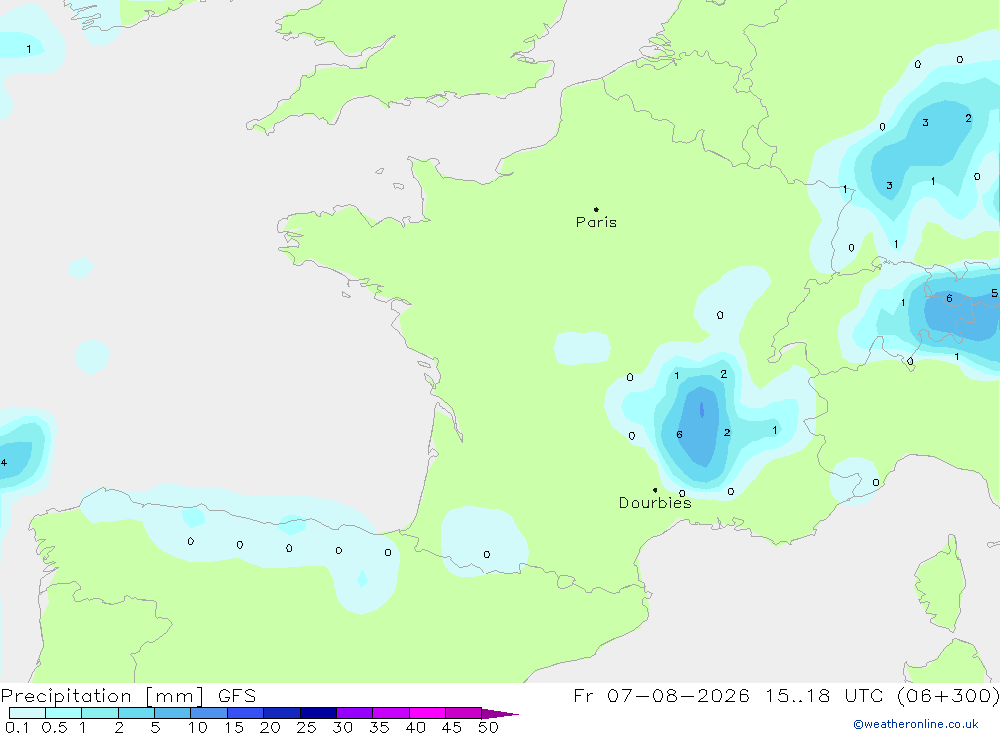Select the 1–2 mm legend color swatch
The image size is (1000, 733).
[x=100, y=713]
